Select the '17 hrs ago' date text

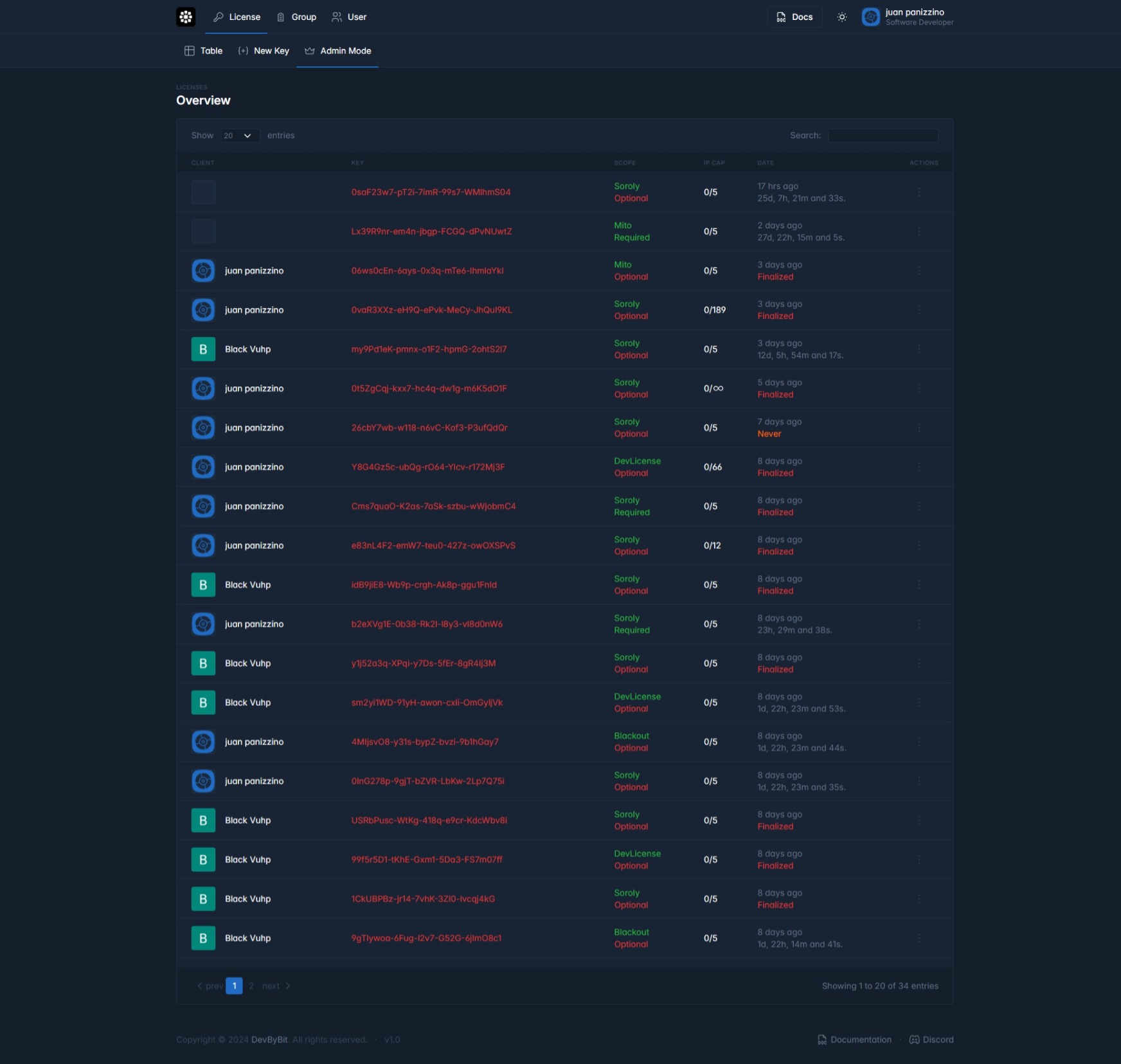[777, 186]
